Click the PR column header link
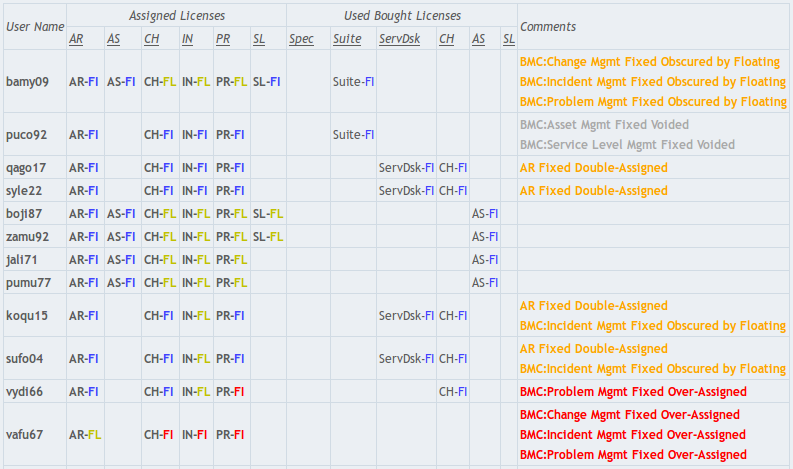Viewport: 793px width, 469px height. 222,39
